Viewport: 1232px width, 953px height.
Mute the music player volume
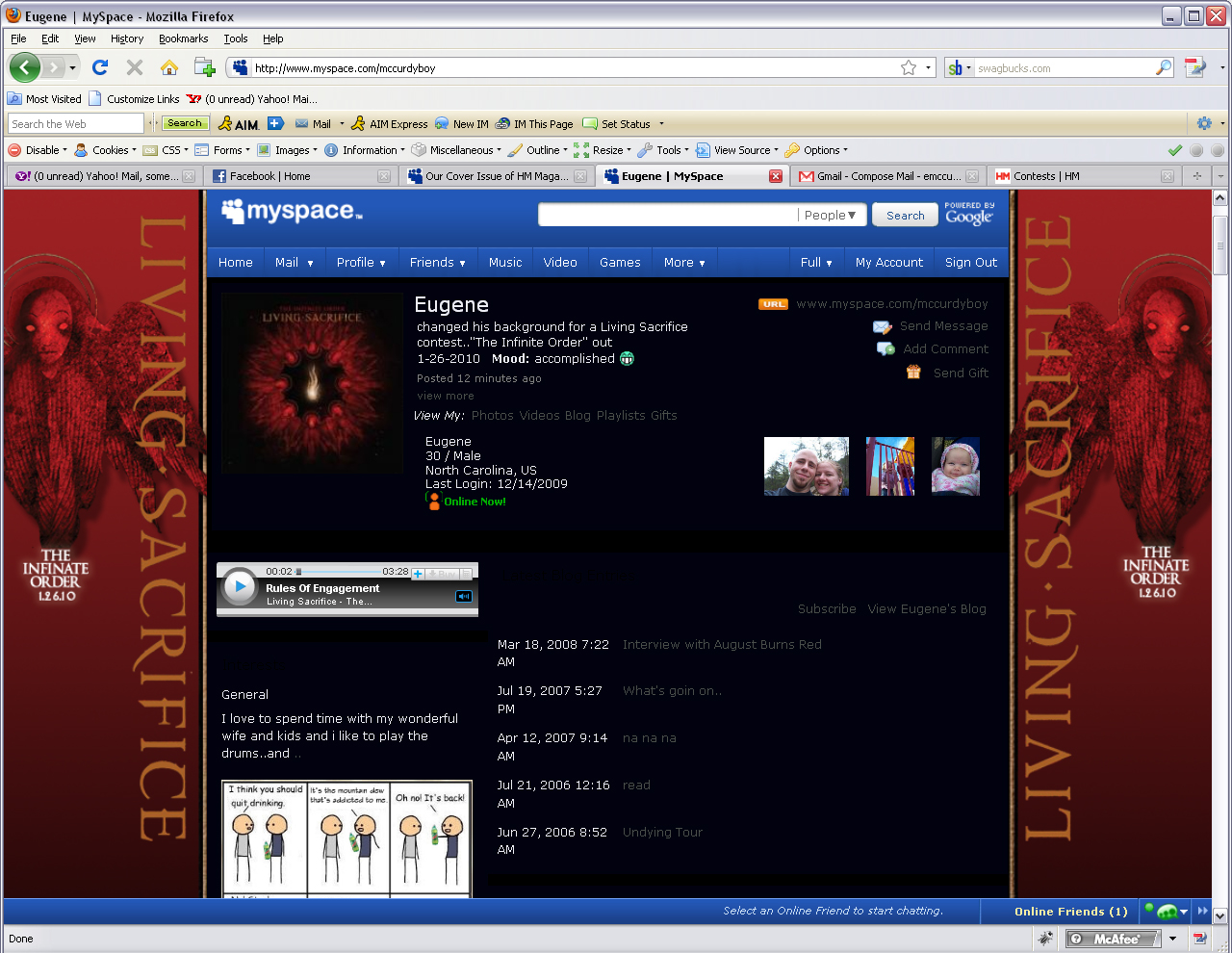pos(464,597)
